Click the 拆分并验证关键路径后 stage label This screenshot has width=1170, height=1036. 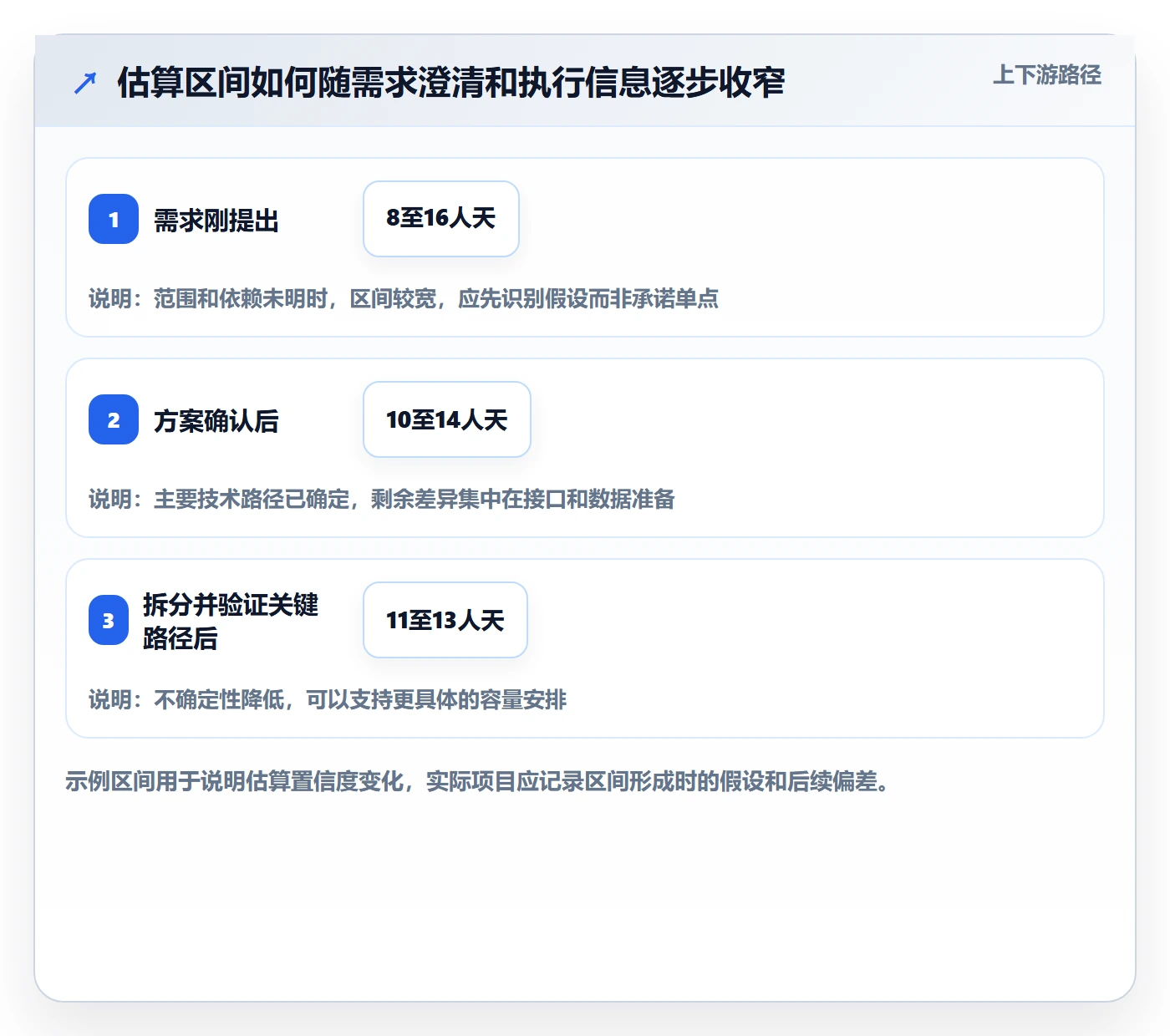(x=231, y=621)
